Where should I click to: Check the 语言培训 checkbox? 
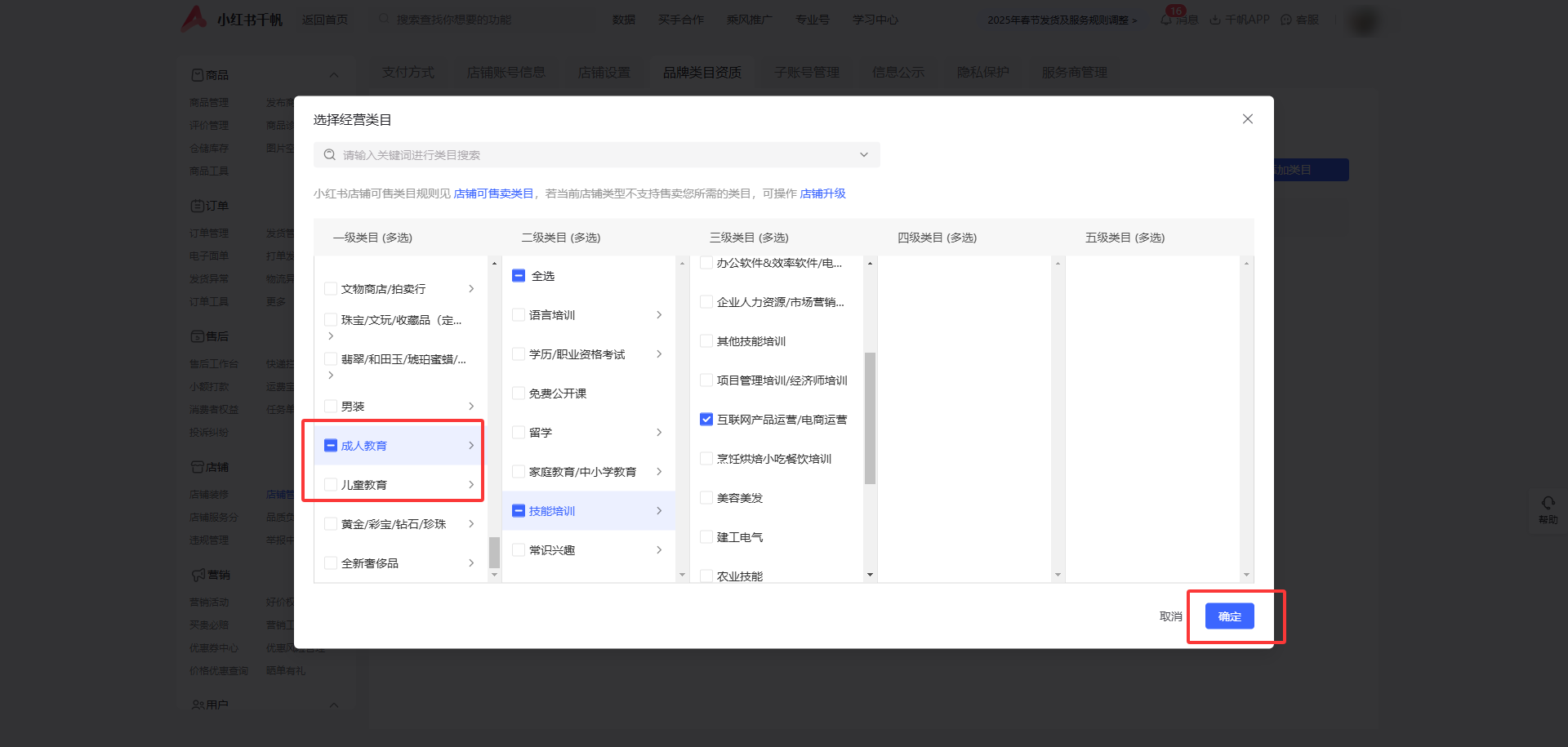coord(519,314)
